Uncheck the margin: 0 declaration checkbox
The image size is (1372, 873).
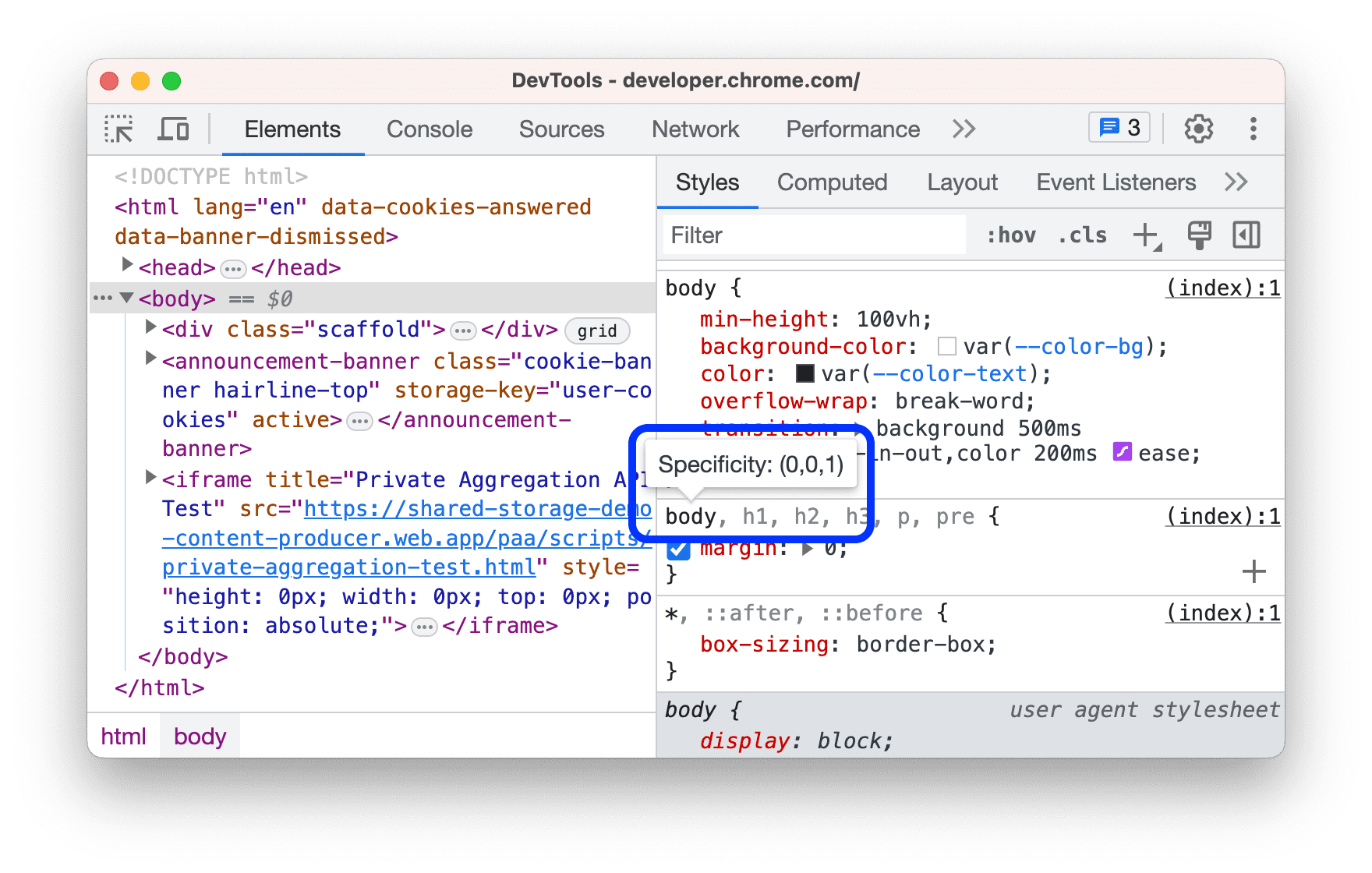tap(678, 550)
